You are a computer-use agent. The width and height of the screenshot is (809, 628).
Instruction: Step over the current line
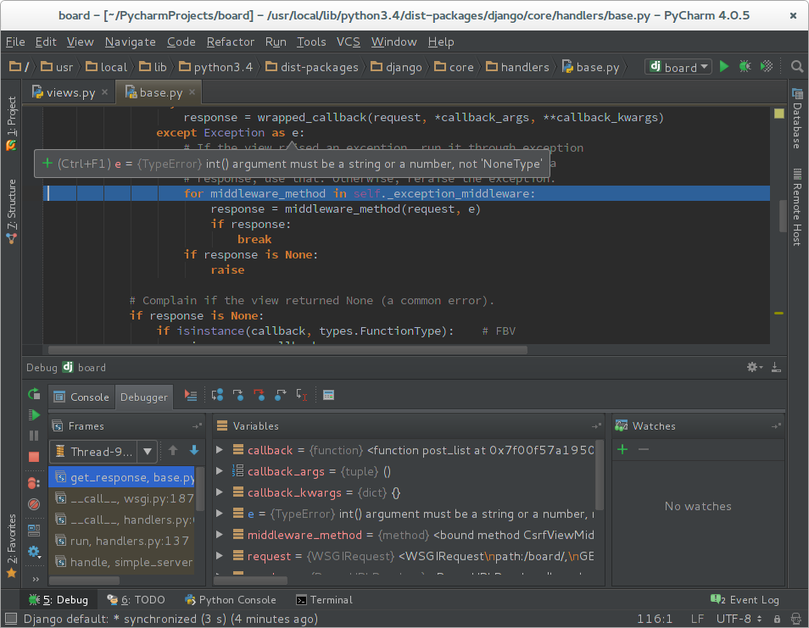point(217,396)
